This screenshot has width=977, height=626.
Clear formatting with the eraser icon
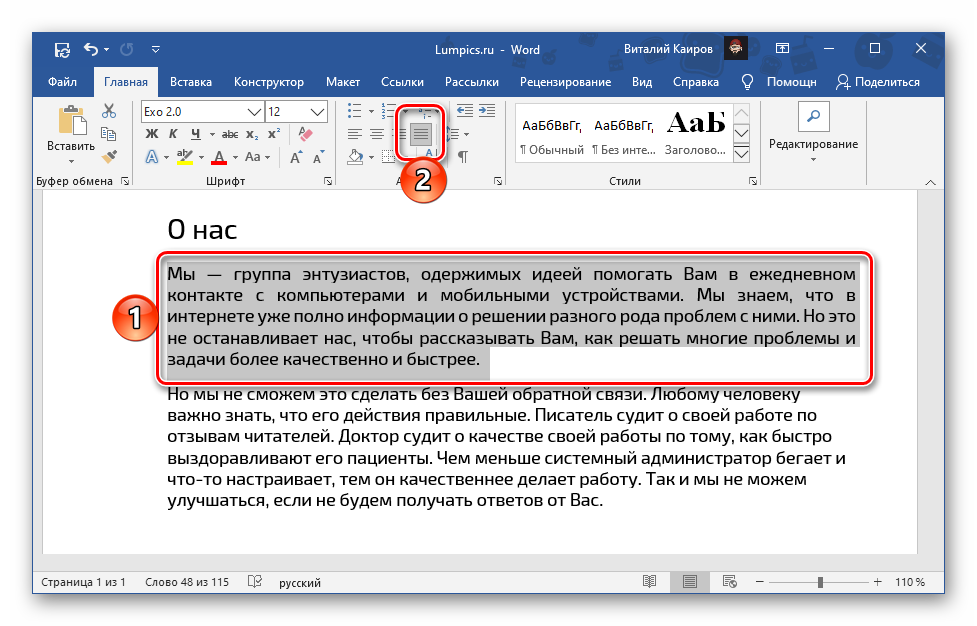(306, 134)
